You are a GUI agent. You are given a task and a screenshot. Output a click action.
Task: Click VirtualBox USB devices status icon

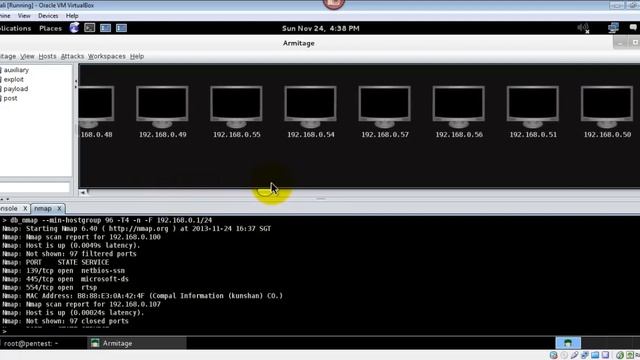pyautogui.click(x=574, y=355)
